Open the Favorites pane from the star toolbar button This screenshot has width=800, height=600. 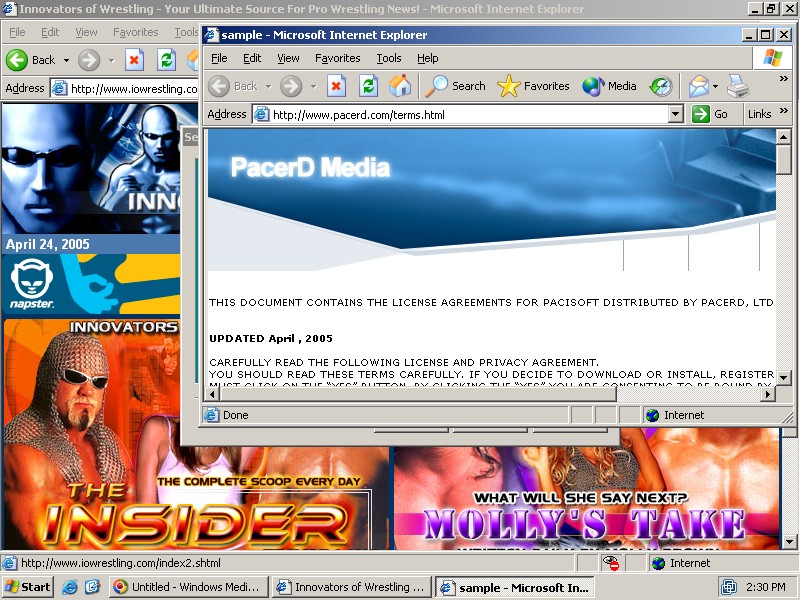point(533,86)
